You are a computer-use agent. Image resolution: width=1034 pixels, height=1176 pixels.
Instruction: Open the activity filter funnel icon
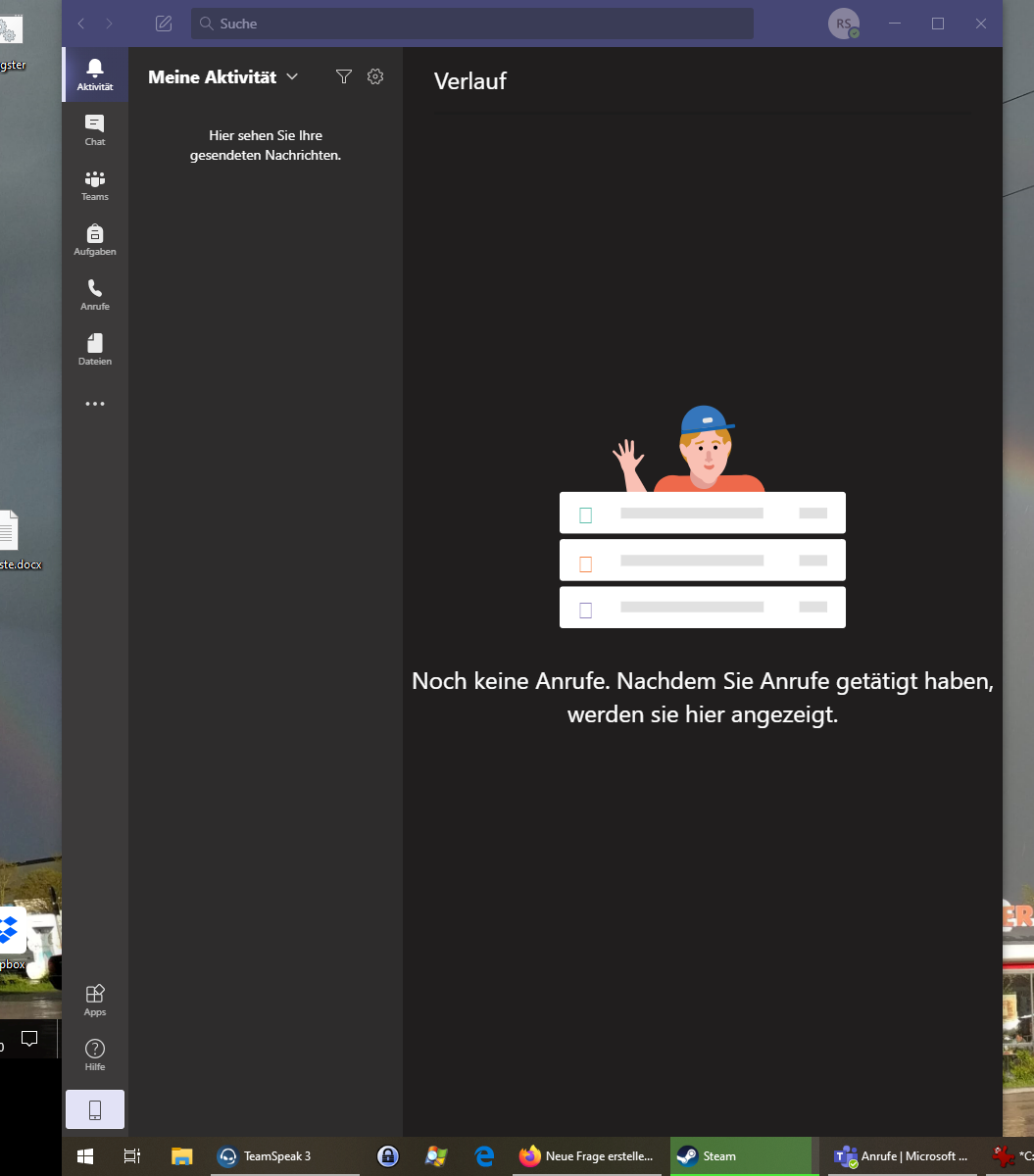[343, 76]
